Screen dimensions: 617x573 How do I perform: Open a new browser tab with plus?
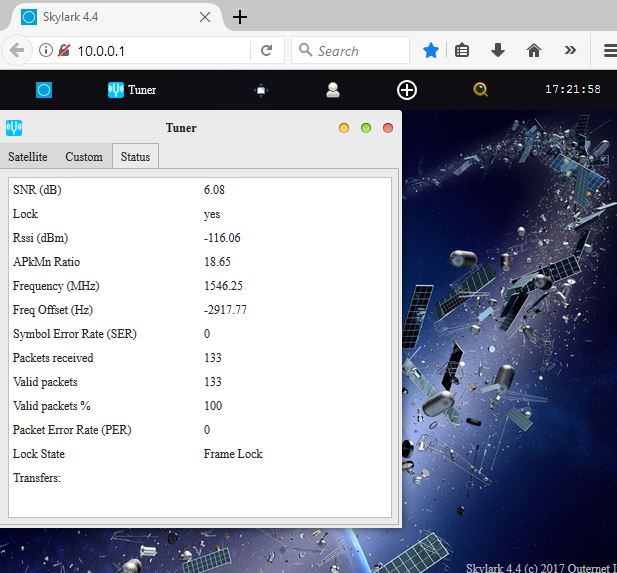pos(240,17)
